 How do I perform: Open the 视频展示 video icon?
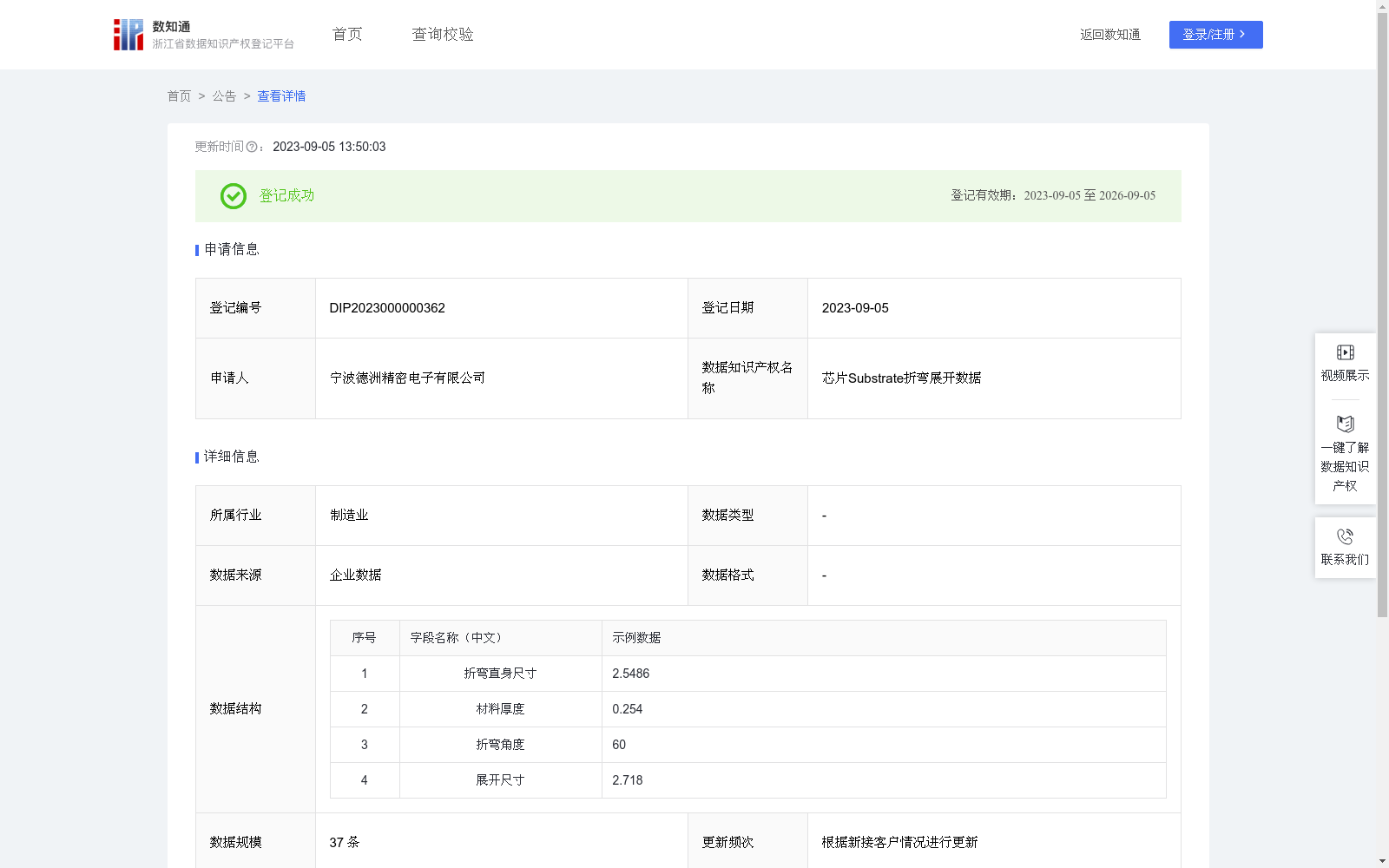[1345, 352]
